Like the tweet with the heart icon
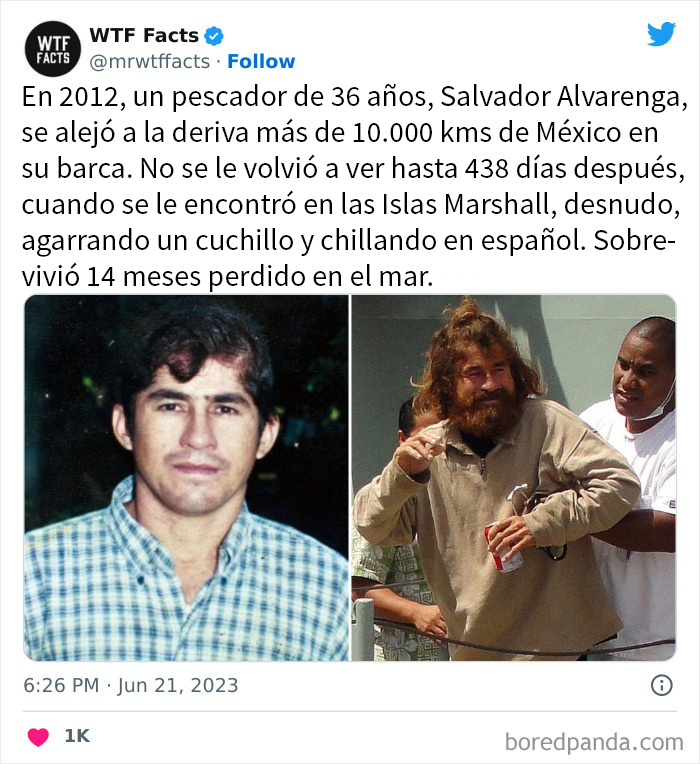Image resolution: width=700 pixels, height=764 pixels. point(38,737)
